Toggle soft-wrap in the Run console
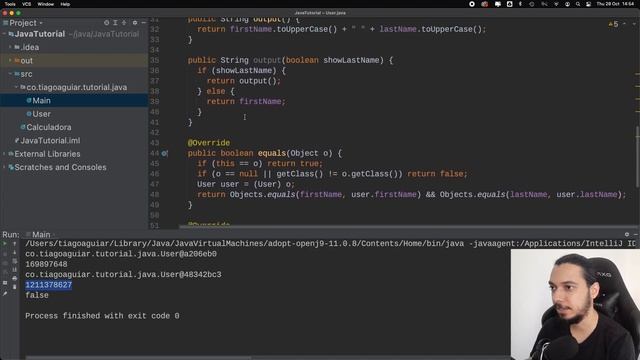The image size is (640, 360). 15,261
